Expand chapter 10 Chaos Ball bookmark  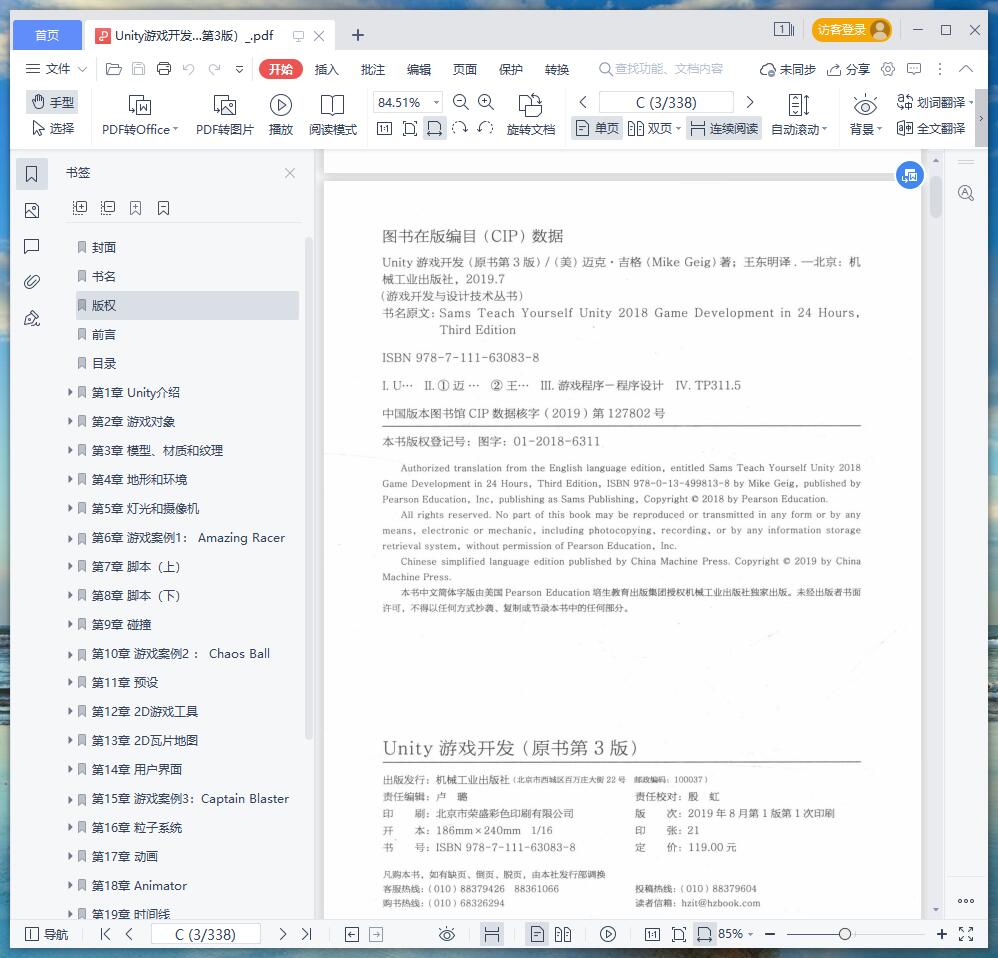pos(70,654)
